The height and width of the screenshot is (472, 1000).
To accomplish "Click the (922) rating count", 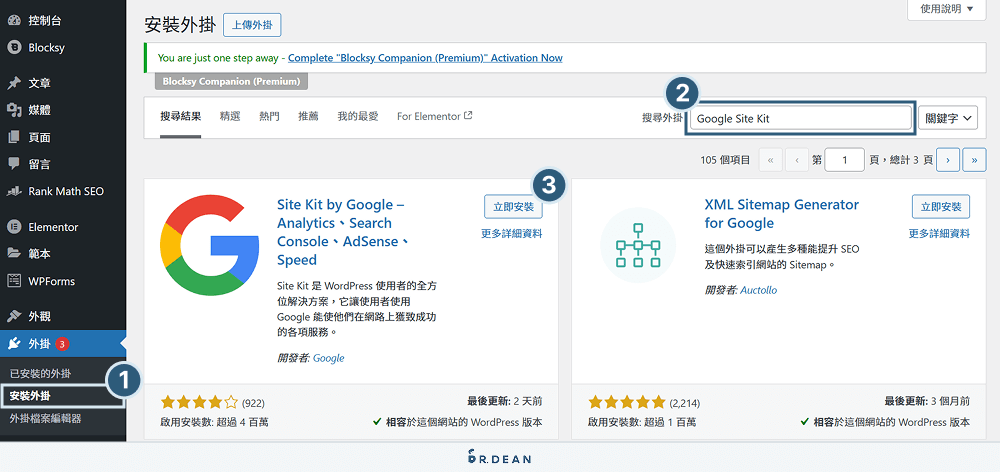I will 253,402.
